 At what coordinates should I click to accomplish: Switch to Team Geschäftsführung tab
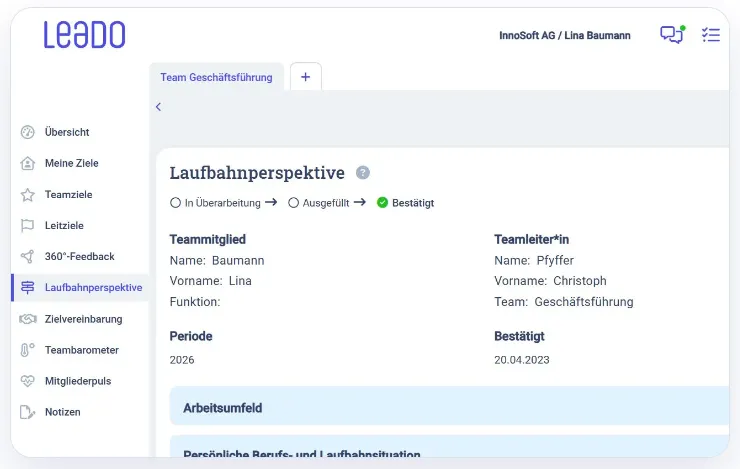coord(216,77)
